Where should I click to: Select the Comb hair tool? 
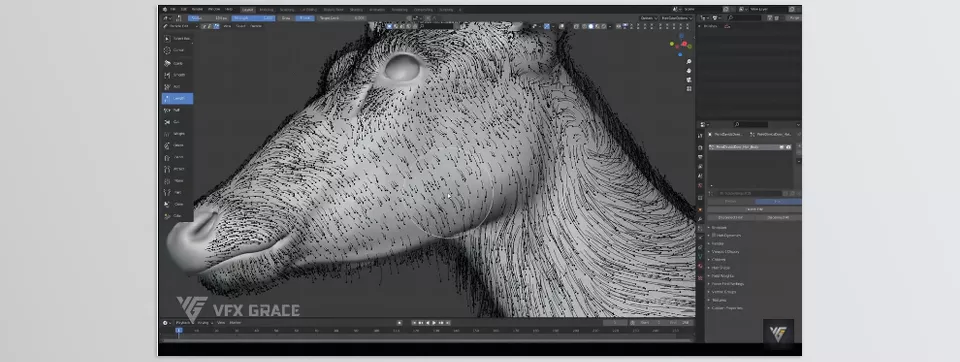click(177, 63)
